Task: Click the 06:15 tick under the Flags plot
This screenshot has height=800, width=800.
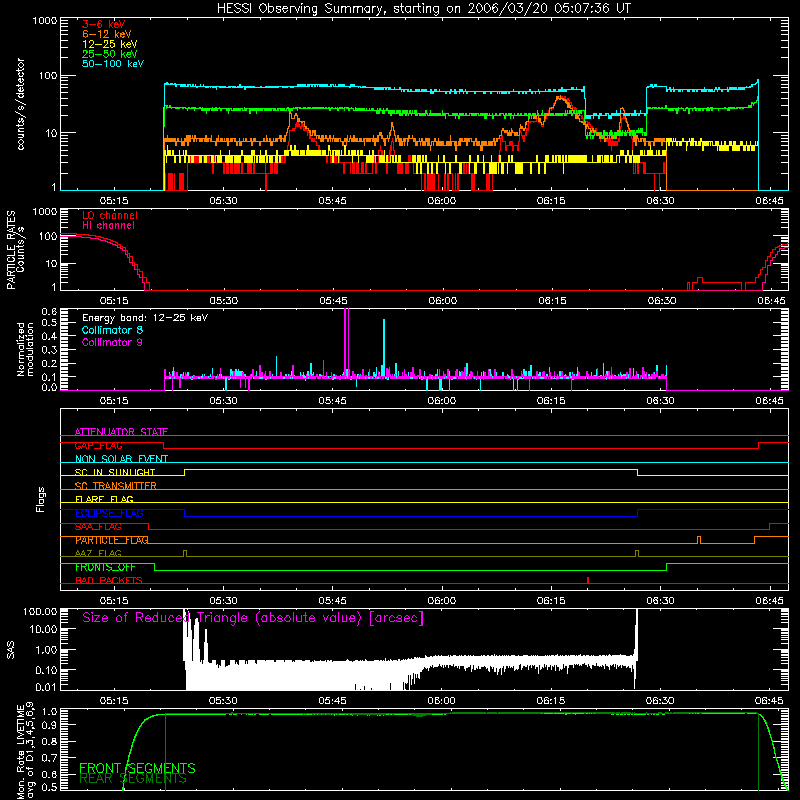Action: point(551,601)
